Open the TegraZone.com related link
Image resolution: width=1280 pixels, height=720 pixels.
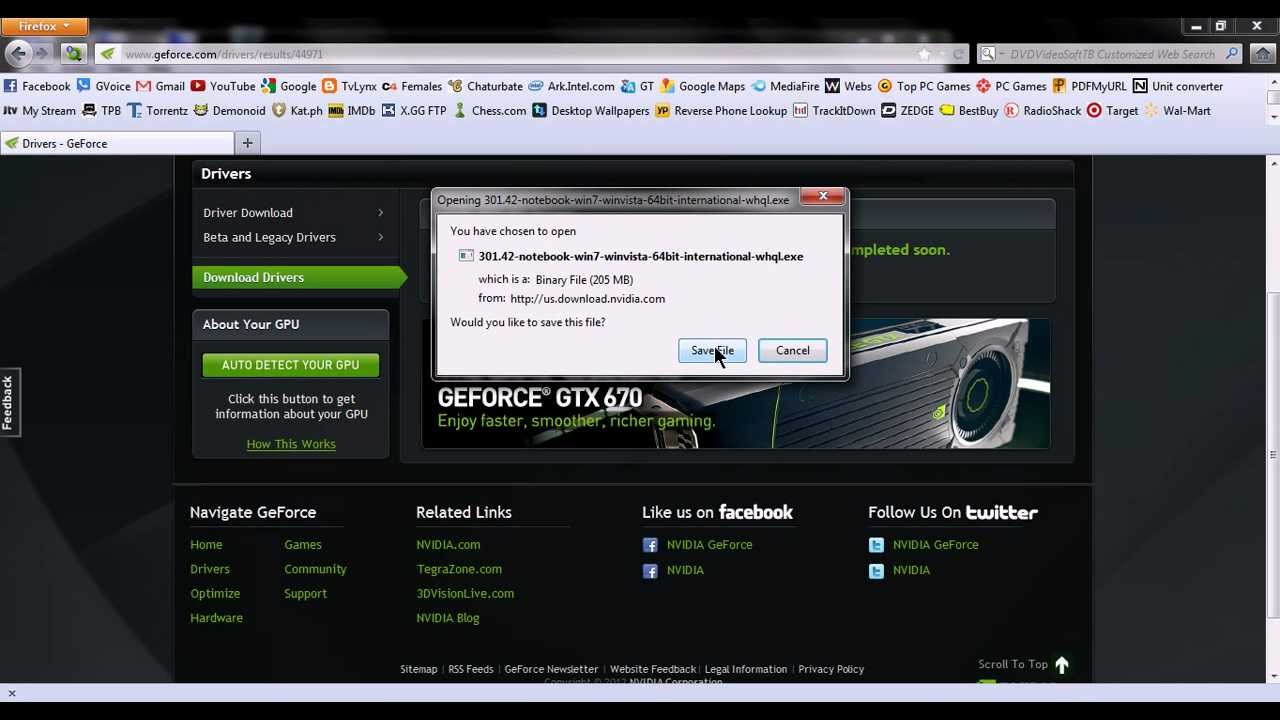point(459,569)
